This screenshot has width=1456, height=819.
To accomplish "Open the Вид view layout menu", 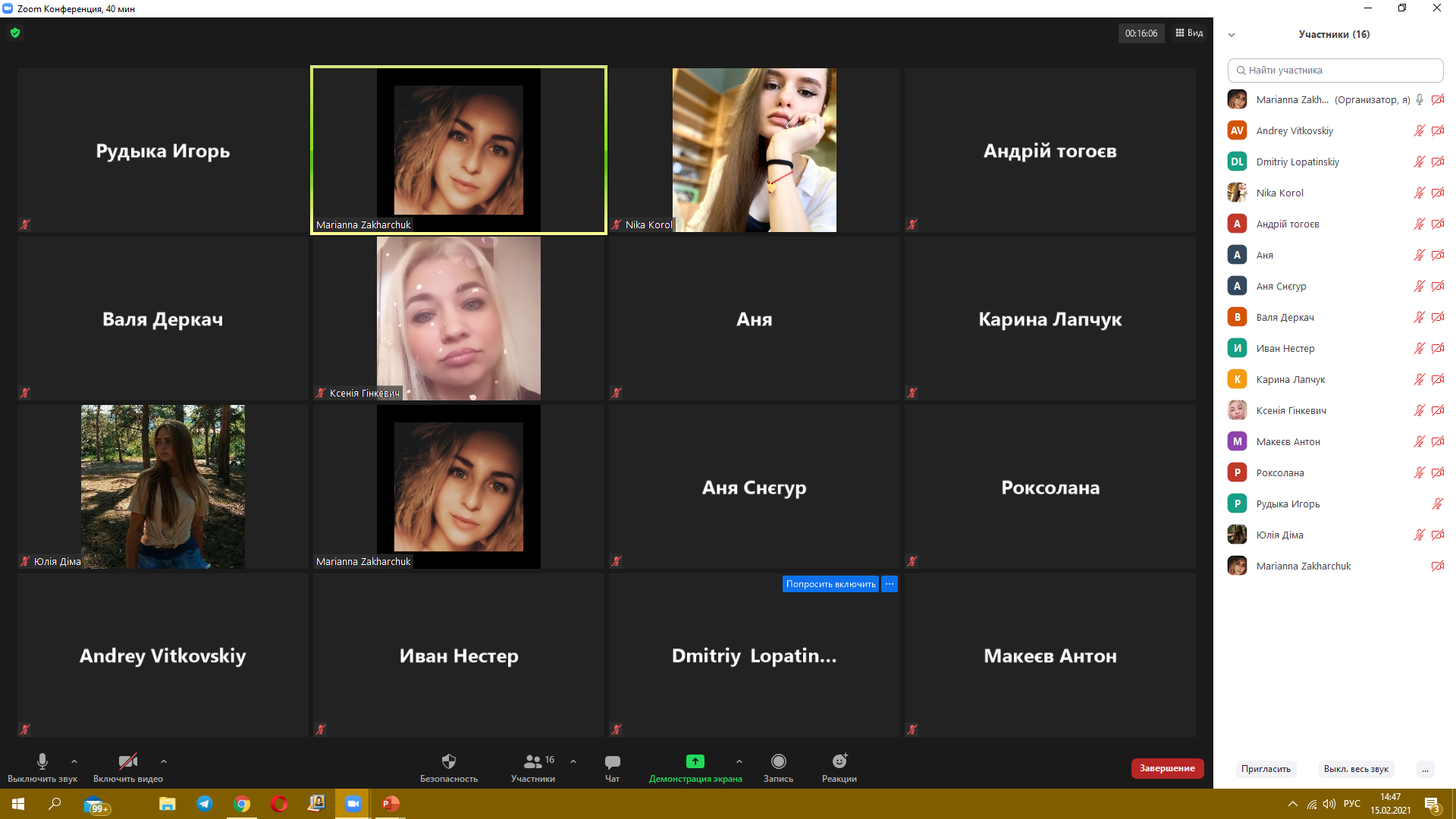I will (x=1189, y=33).
